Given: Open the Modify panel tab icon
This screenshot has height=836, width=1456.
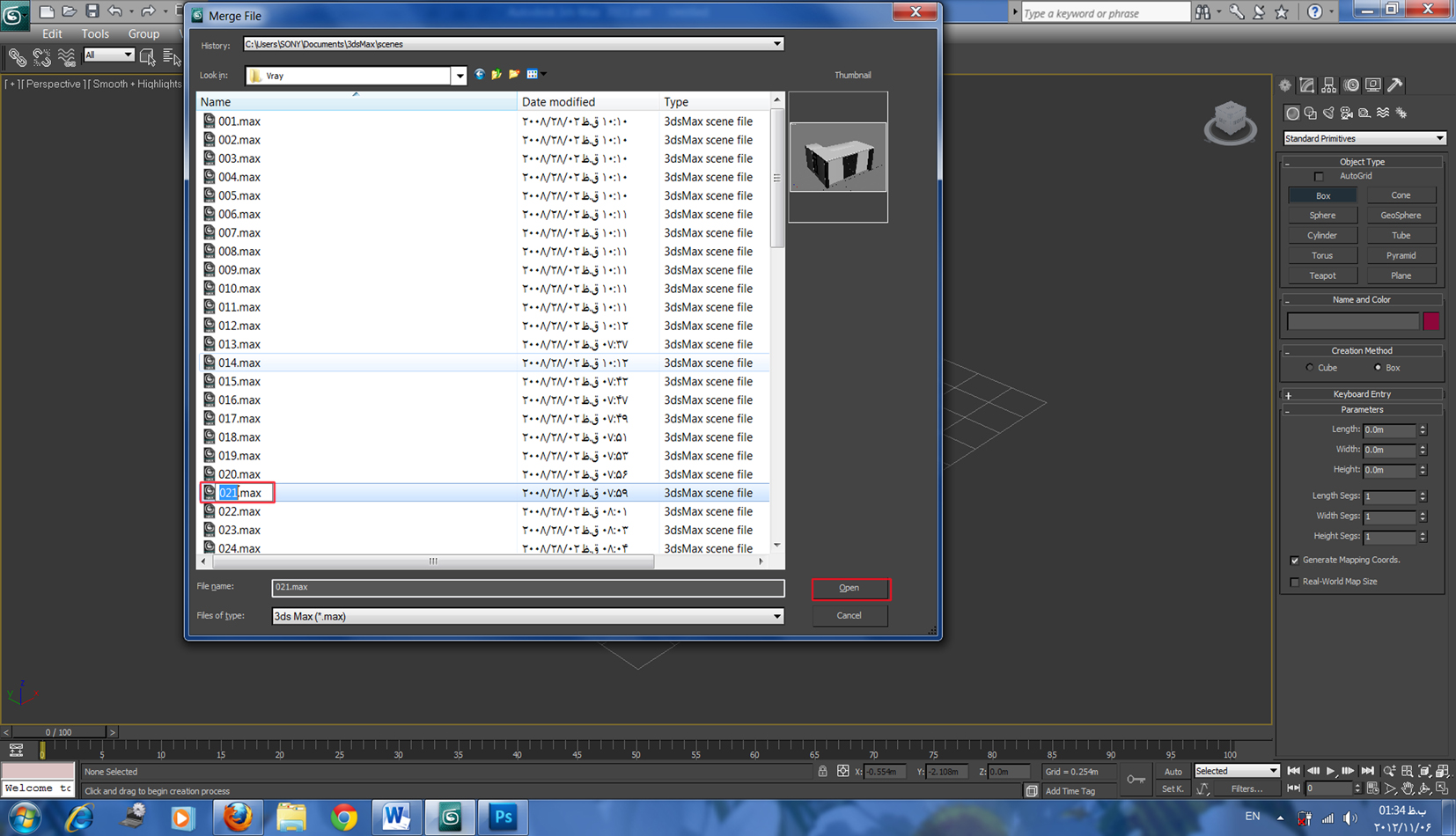Looking at the screenshot, I should point(1307,85).
